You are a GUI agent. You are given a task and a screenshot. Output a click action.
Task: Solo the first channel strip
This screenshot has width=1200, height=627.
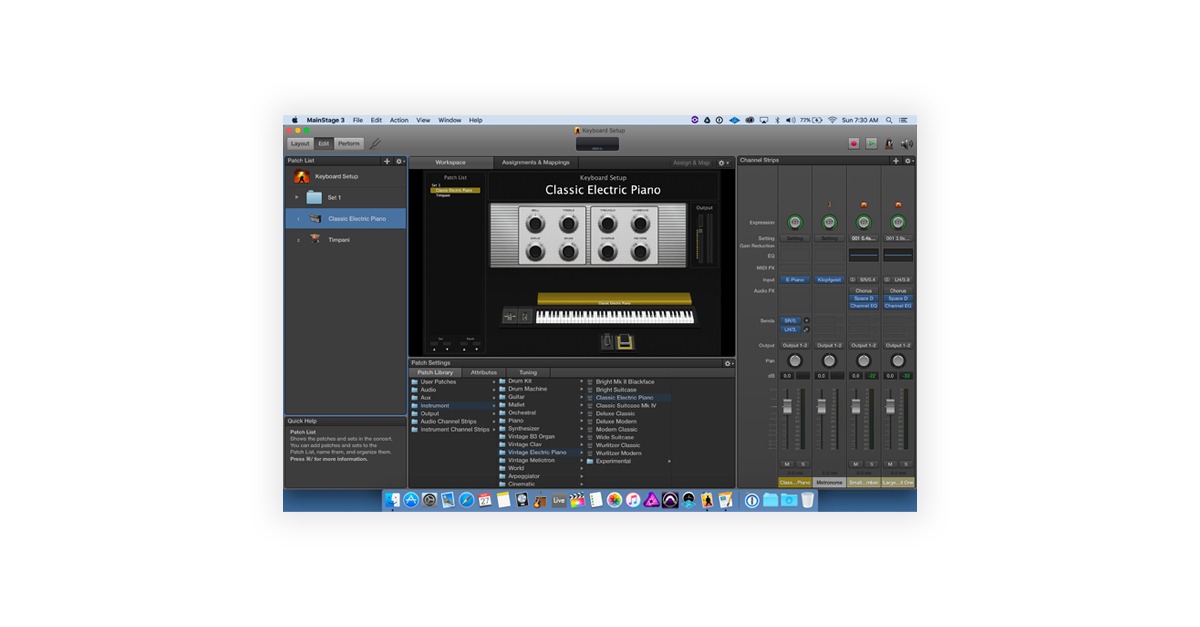[x=802, y=464]
